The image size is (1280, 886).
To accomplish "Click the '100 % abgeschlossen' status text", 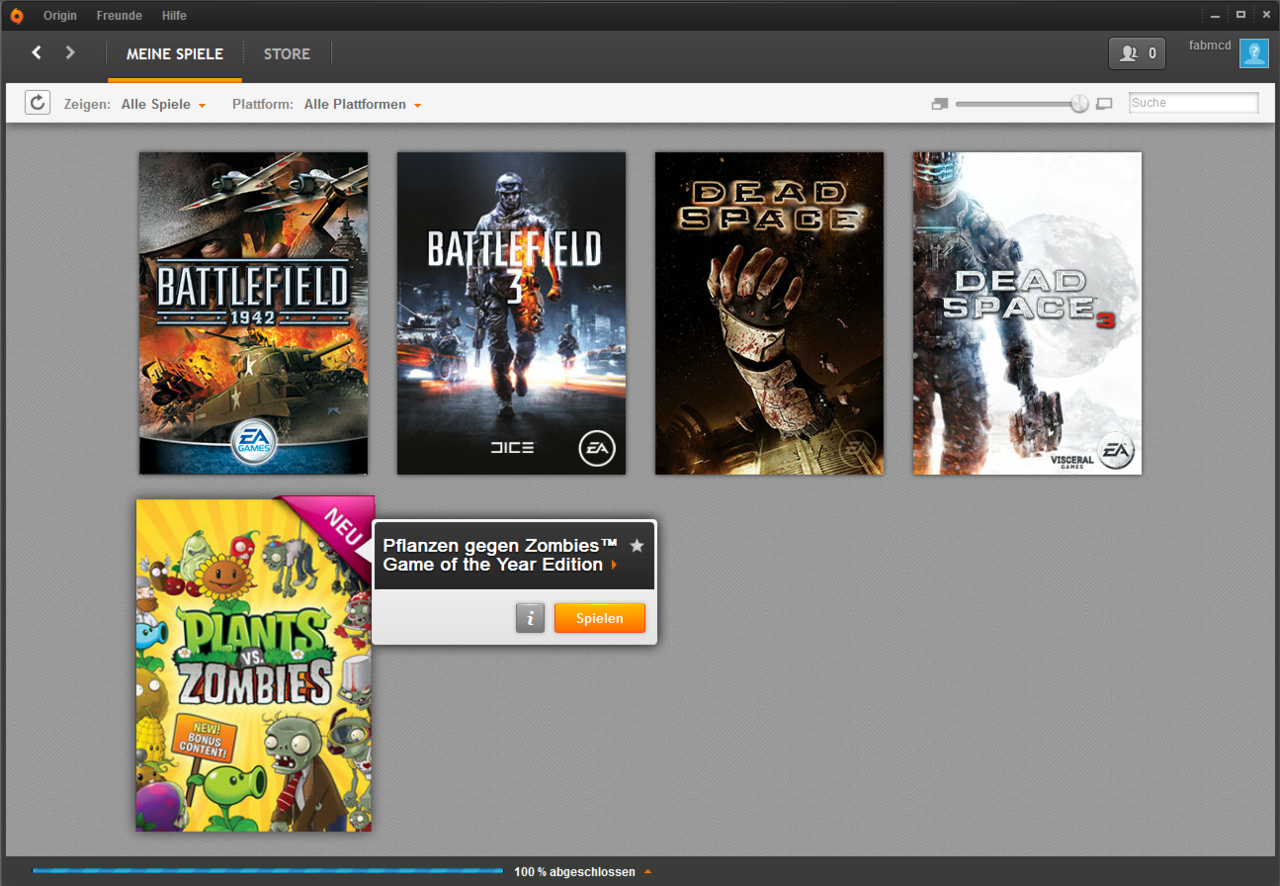I will tap(575, 872).
